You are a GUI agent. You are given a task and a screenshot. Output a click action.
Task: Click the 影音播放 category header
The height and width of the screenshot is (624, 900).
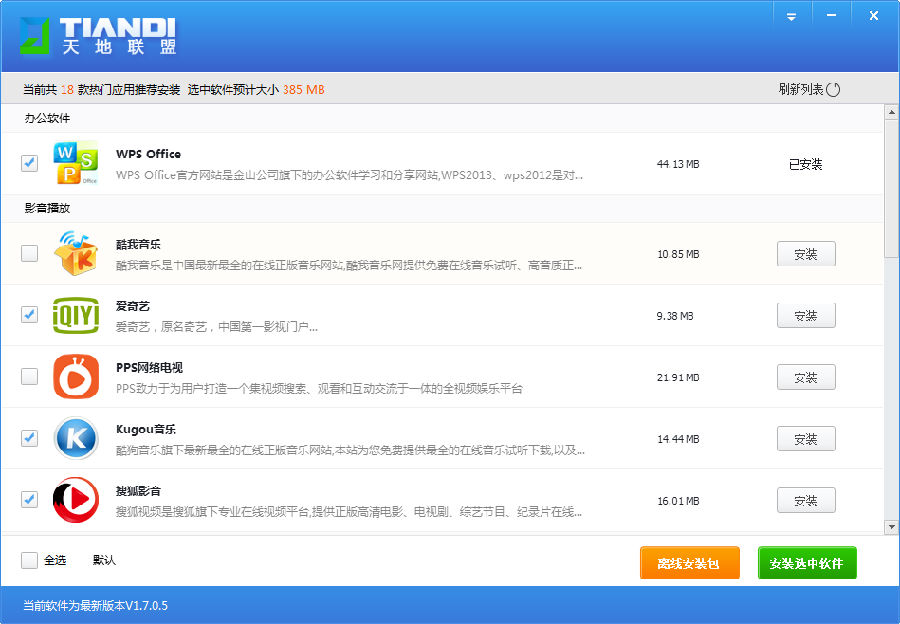point(48,208)
